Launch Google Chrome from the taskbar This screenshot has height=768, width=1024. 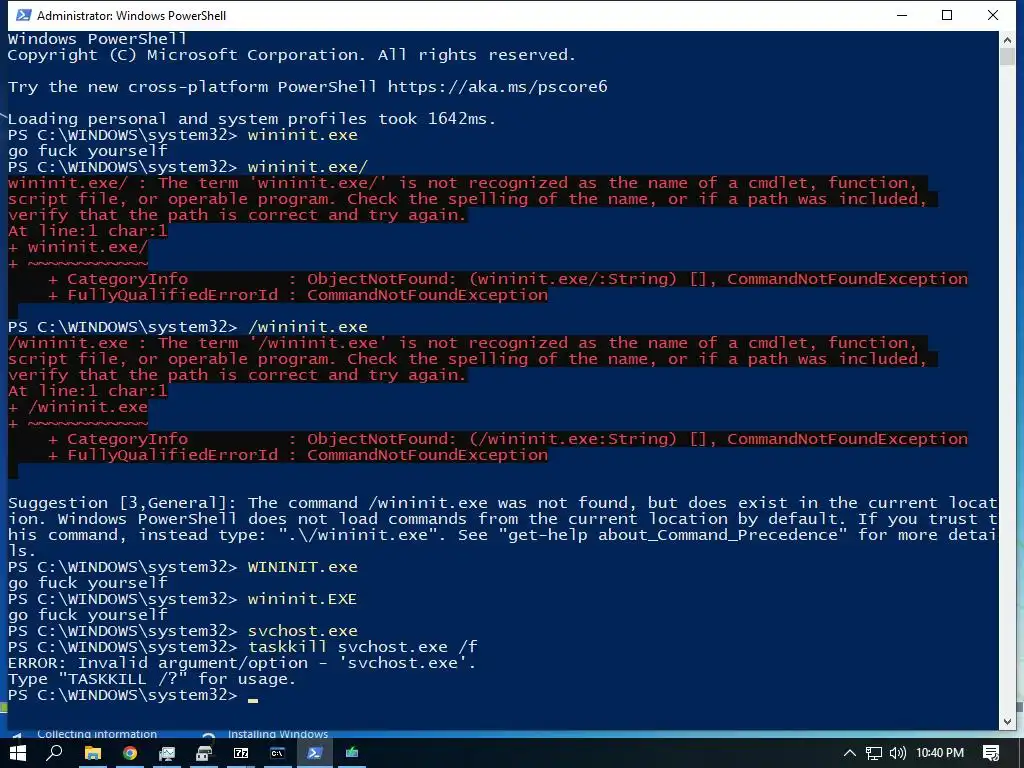130,753
